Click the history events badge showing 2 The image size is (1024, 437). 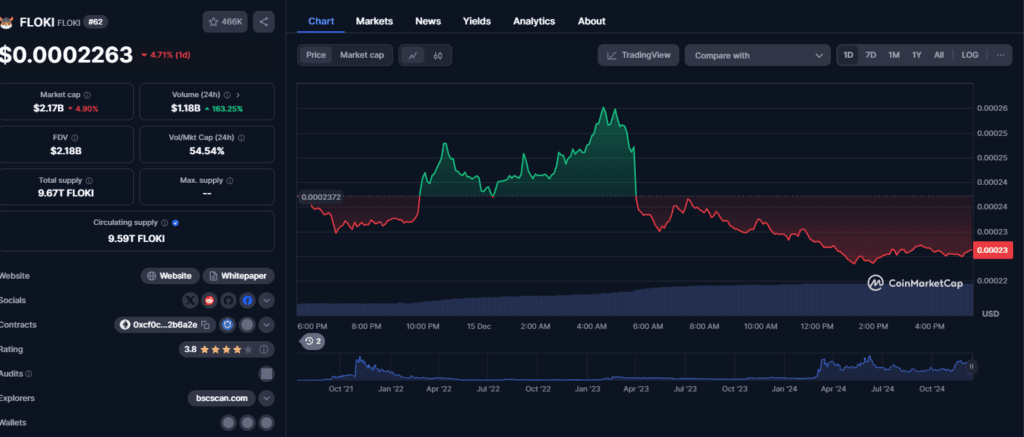313,341
